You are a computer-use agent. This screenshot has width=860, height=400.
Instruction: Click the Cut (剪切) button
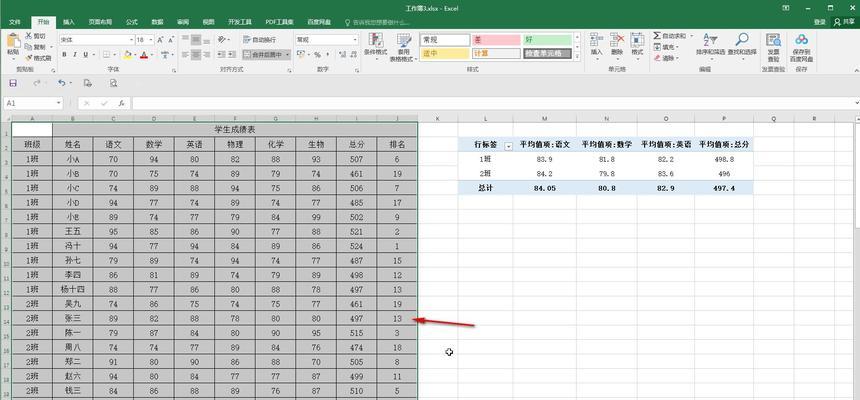(x=36, y=36)
